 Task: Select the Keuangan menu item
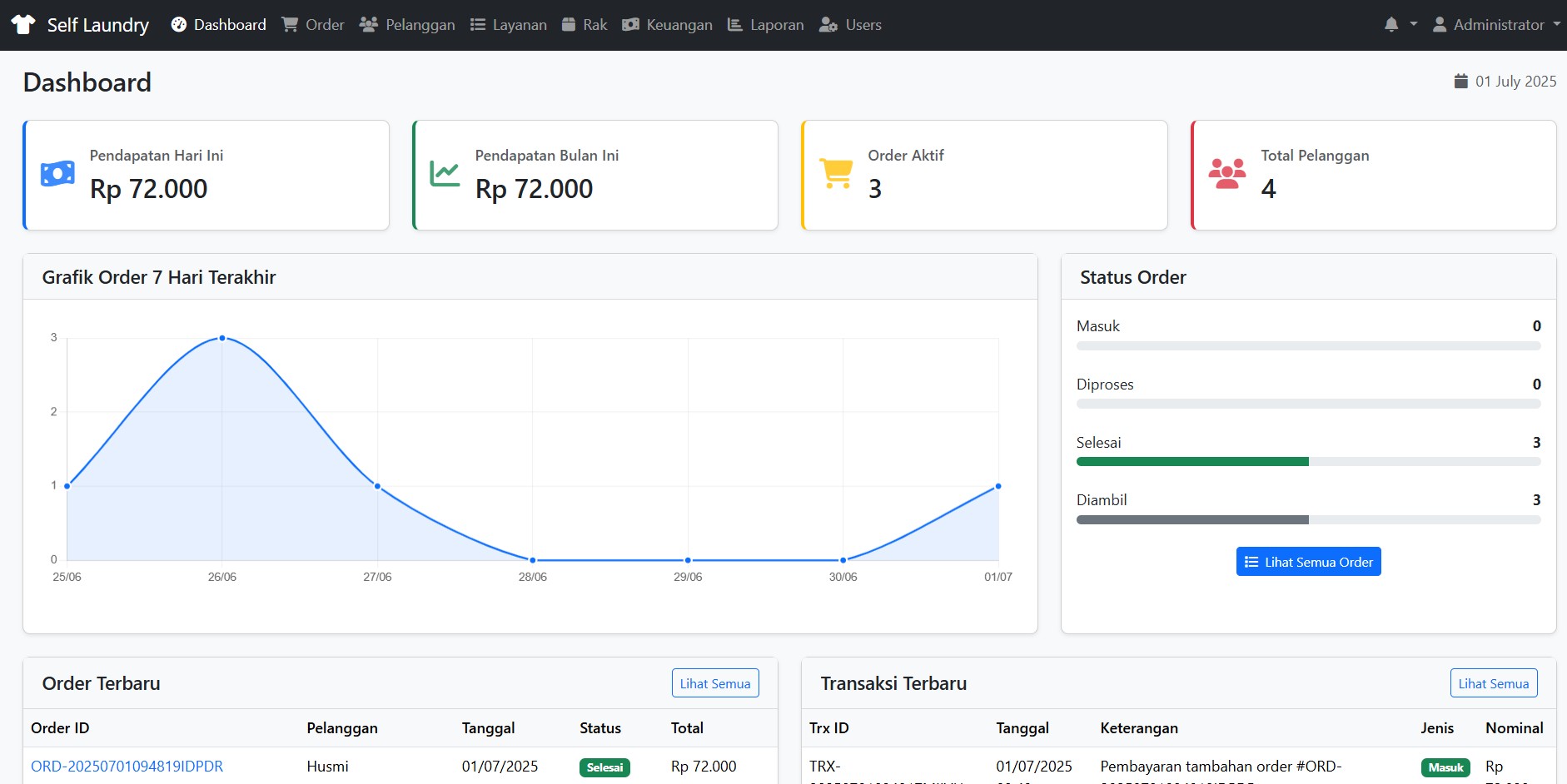coord(668,25)
